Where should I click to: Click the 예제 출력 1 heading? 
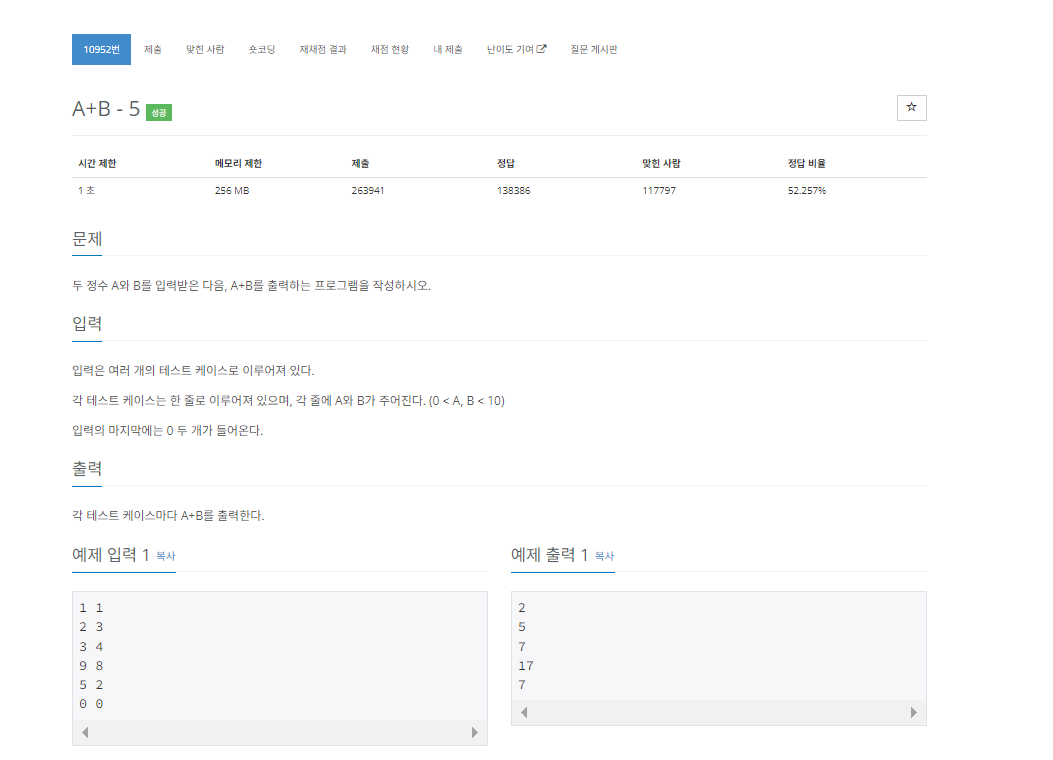pyautogui.click(x=549, y=555)
